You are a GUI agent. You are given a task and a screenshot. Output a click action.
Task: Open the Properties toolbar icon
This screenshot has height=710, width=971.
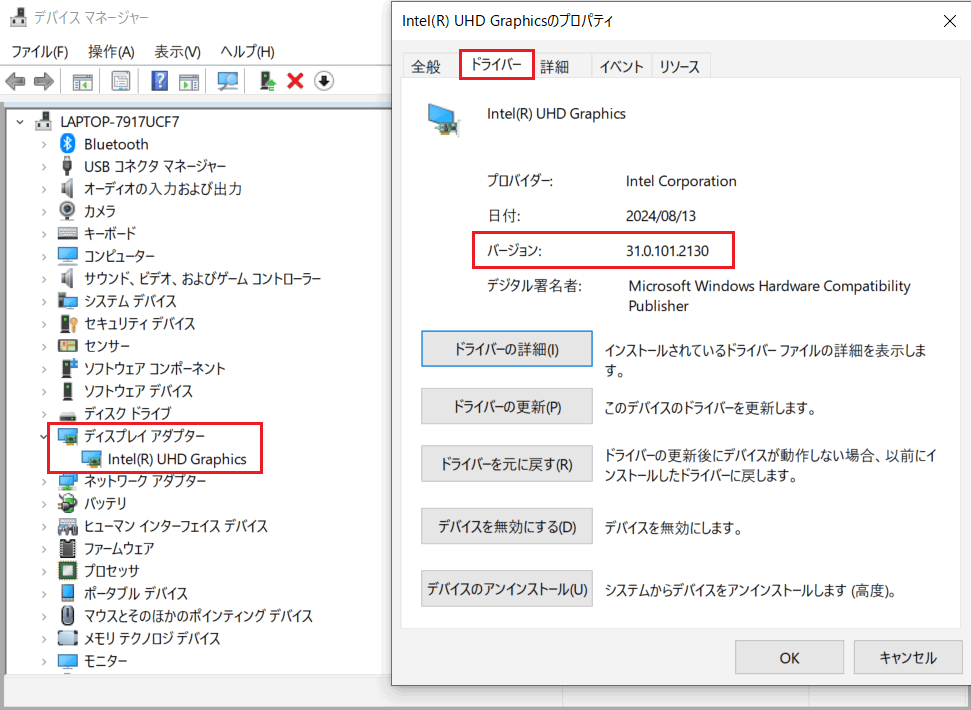(x=120, y=81)
